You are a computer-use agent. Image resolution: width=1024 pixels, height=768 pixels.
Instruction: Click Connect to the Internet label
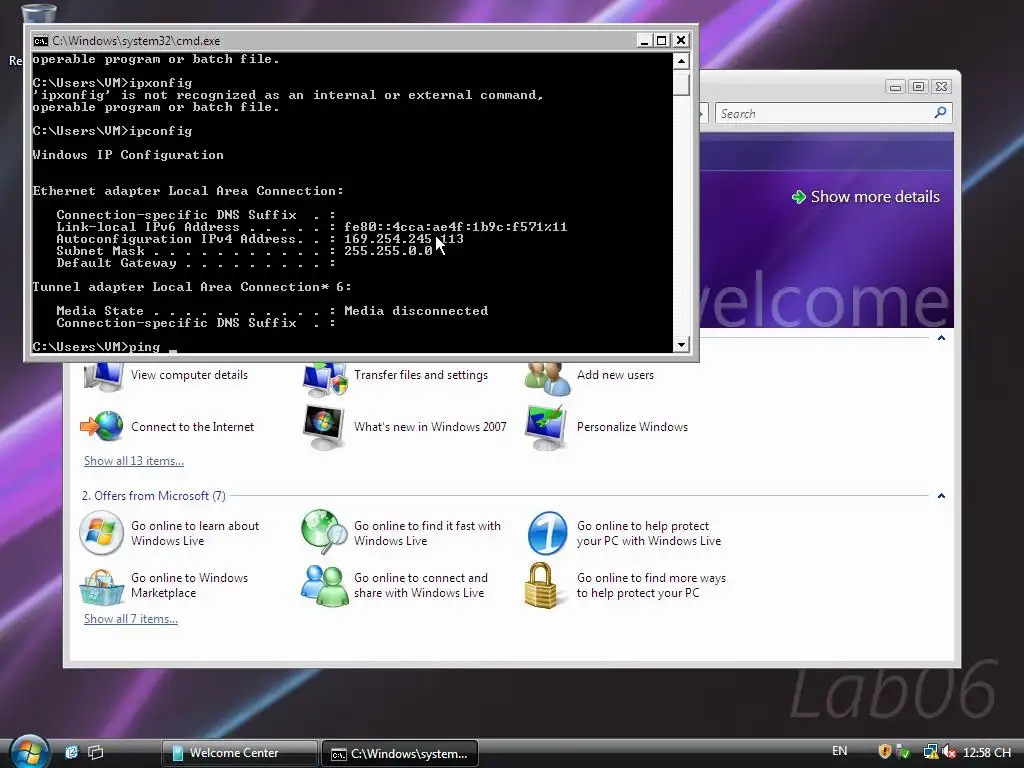tap(192, 427)
